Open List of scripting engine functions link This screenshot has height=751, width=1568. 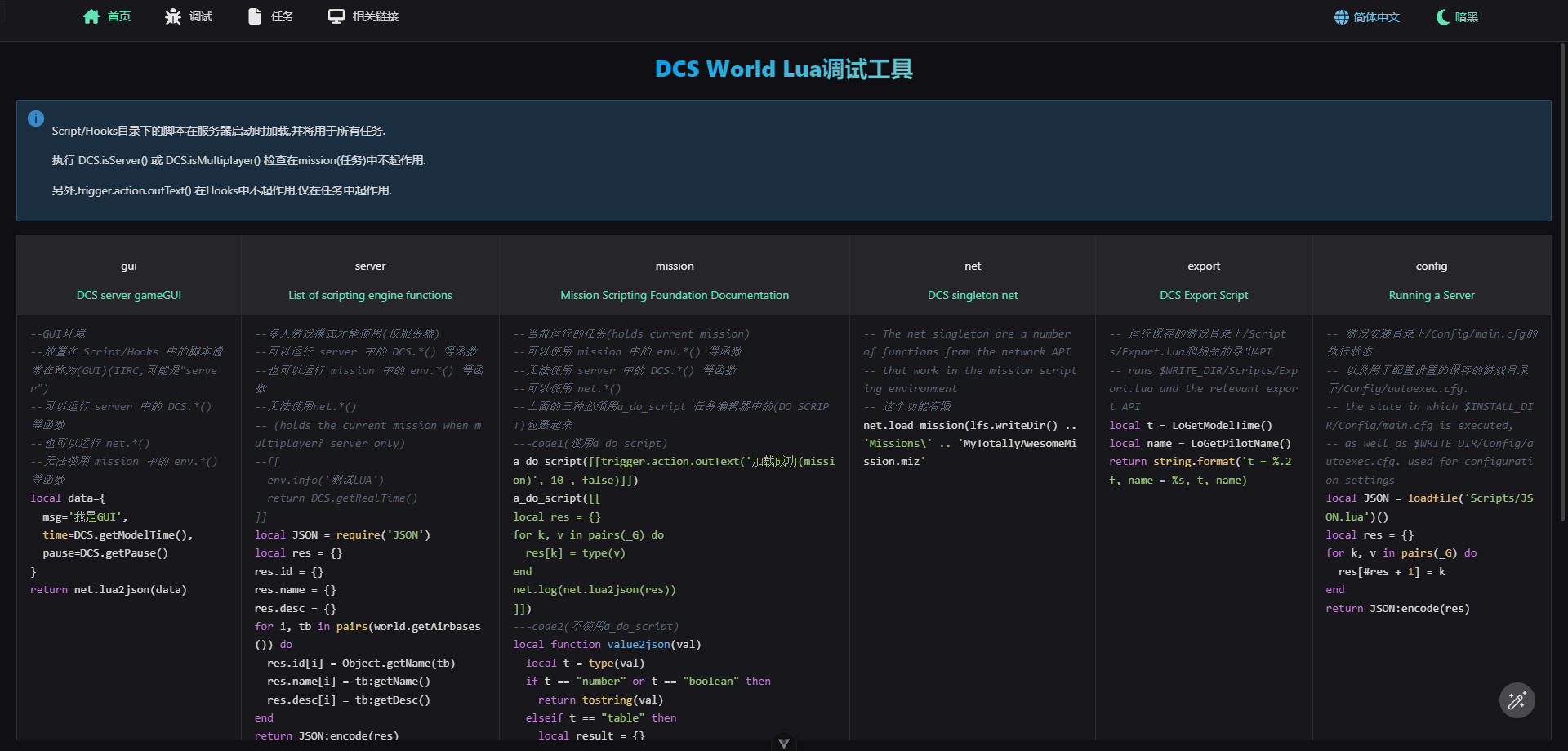click(370, 295)
